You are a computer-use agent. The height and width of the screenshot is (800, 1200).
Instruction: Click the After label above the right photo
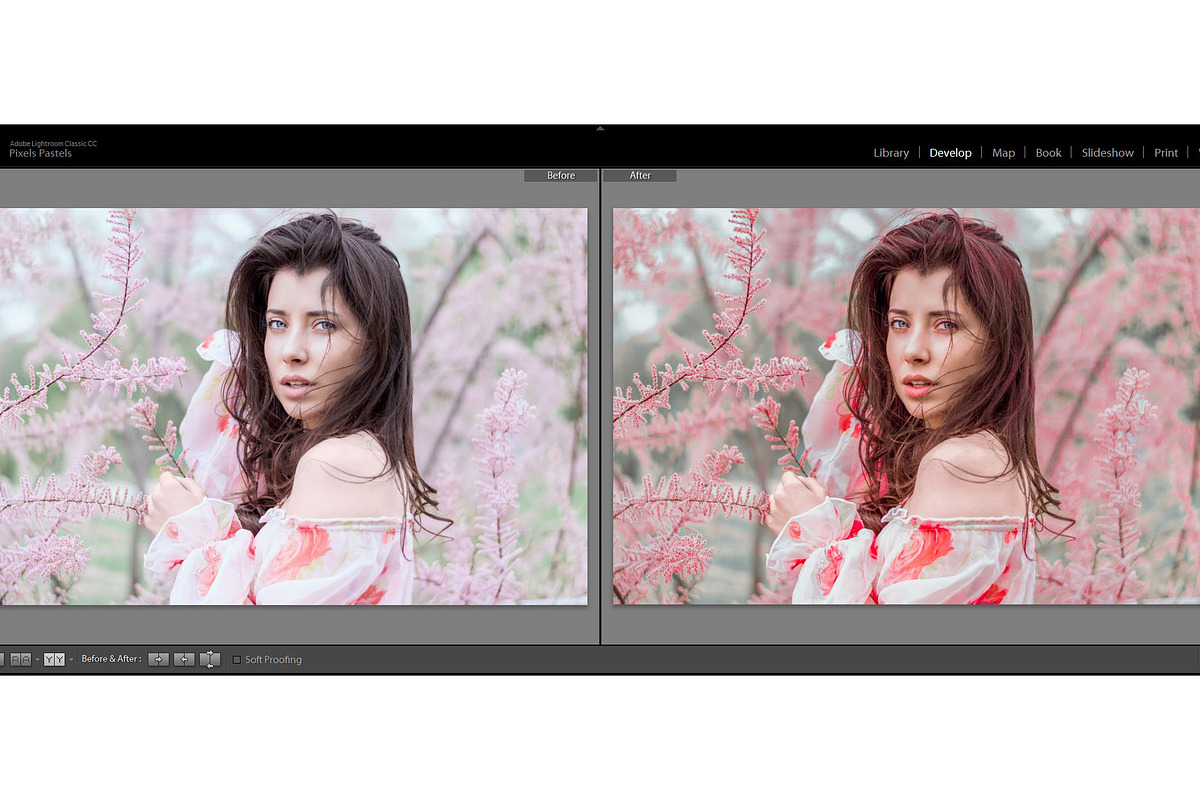click(x=640, y=176)
